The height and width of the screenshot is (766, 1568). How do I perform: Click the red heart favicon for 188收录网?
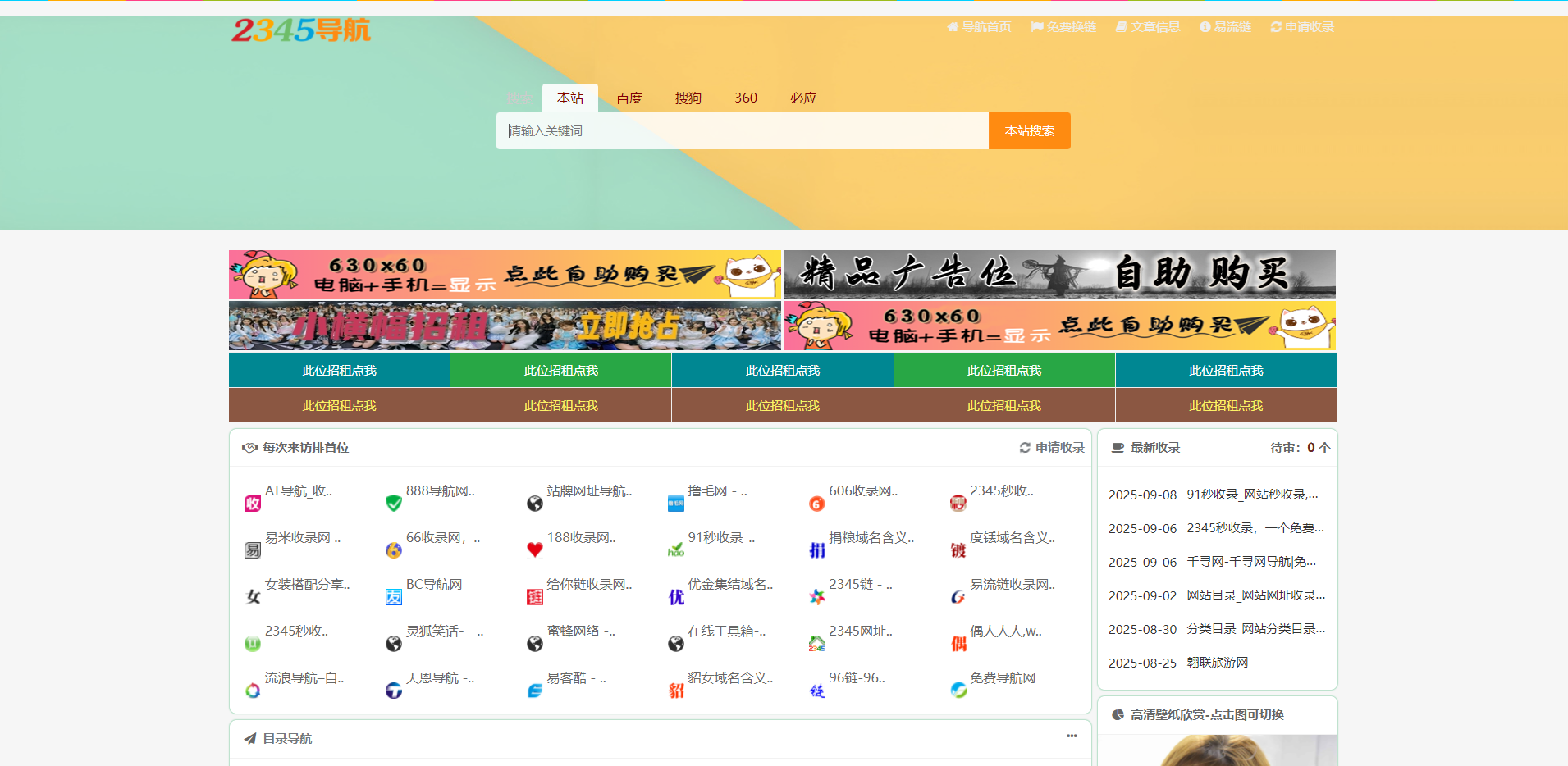click(535, 550)
